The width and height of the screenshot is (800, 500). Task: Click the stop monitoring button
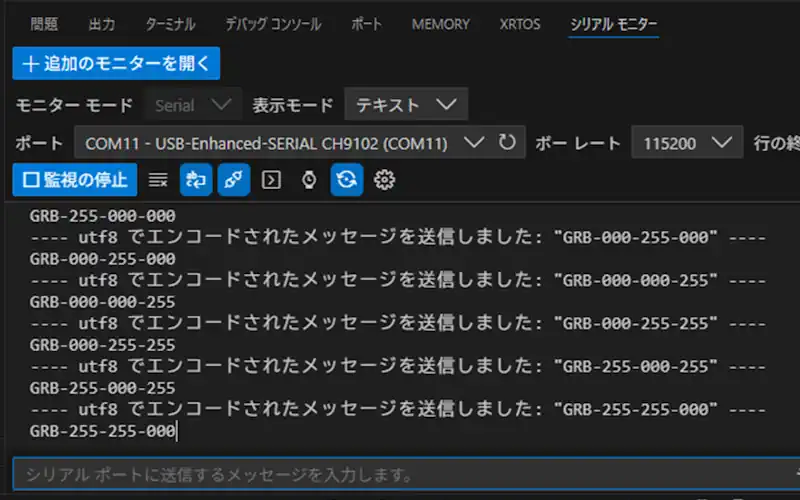point(75,180)
